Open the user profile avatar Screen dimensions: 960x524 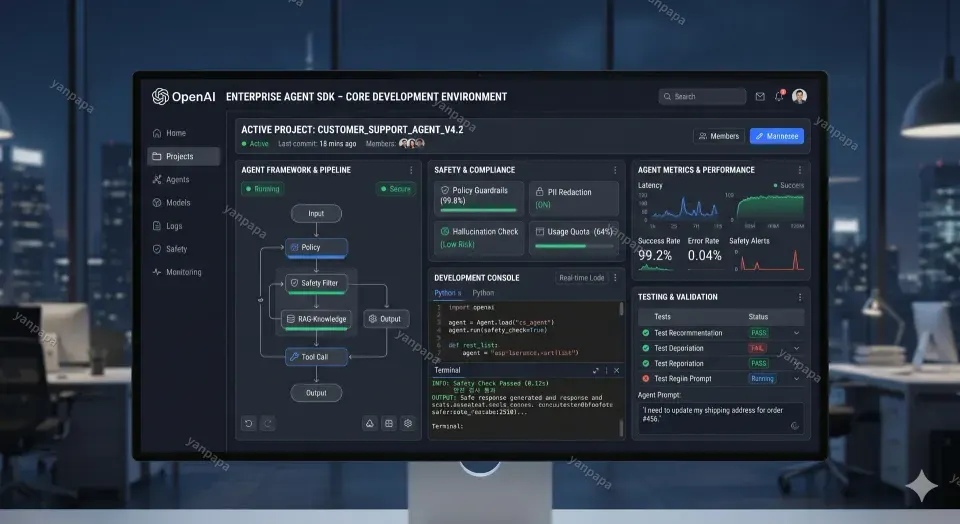(x=799, y=96)
